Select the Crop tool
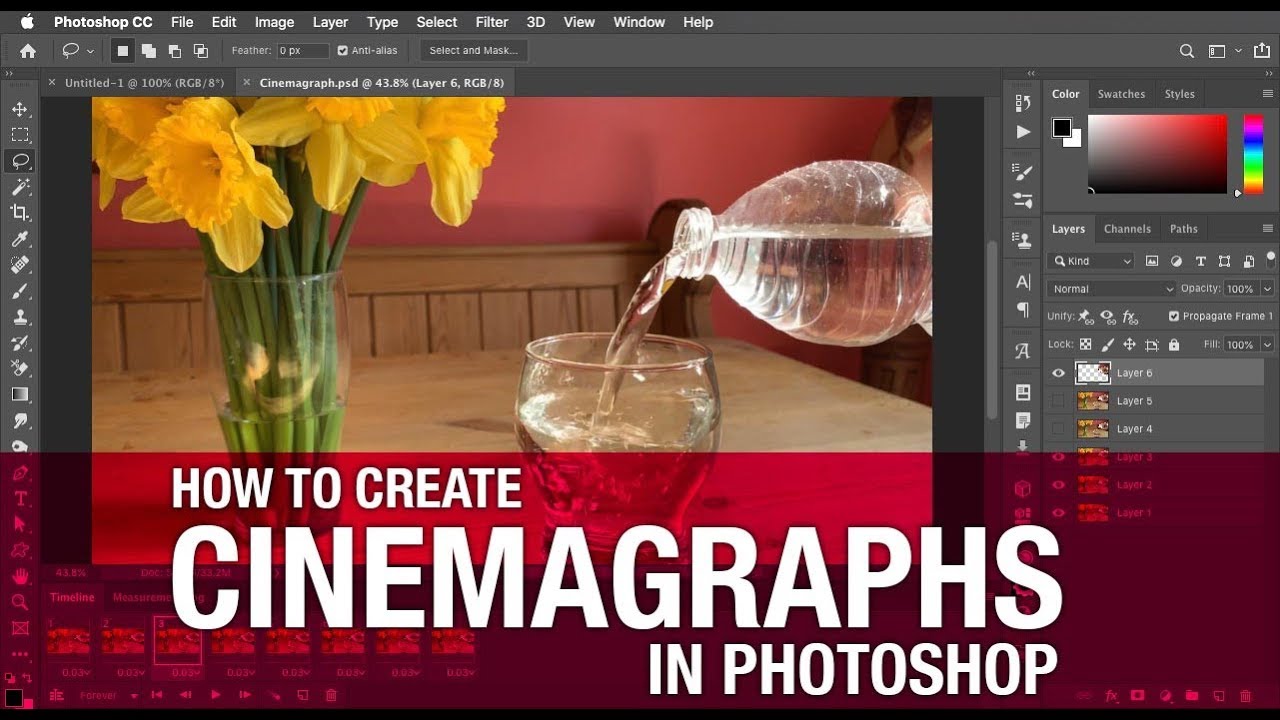The width and height of the screenshot is (1280, 720). tap(20, 213)
